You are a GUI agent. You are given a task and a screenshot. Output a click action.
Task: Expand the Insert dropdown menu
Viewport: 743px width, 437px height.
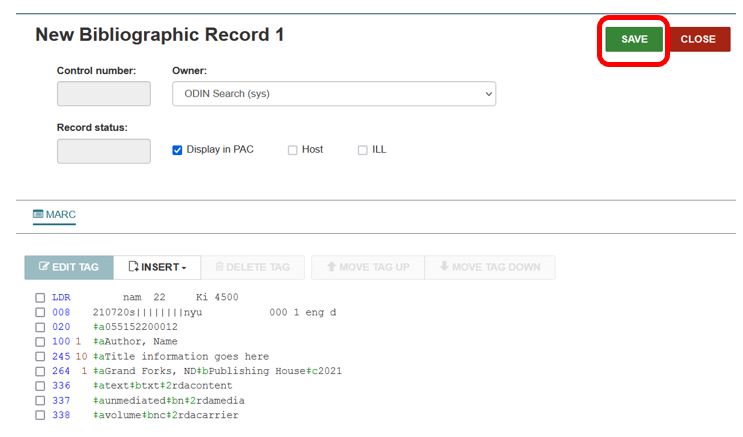pyautogui.click(x=157, y=267)
